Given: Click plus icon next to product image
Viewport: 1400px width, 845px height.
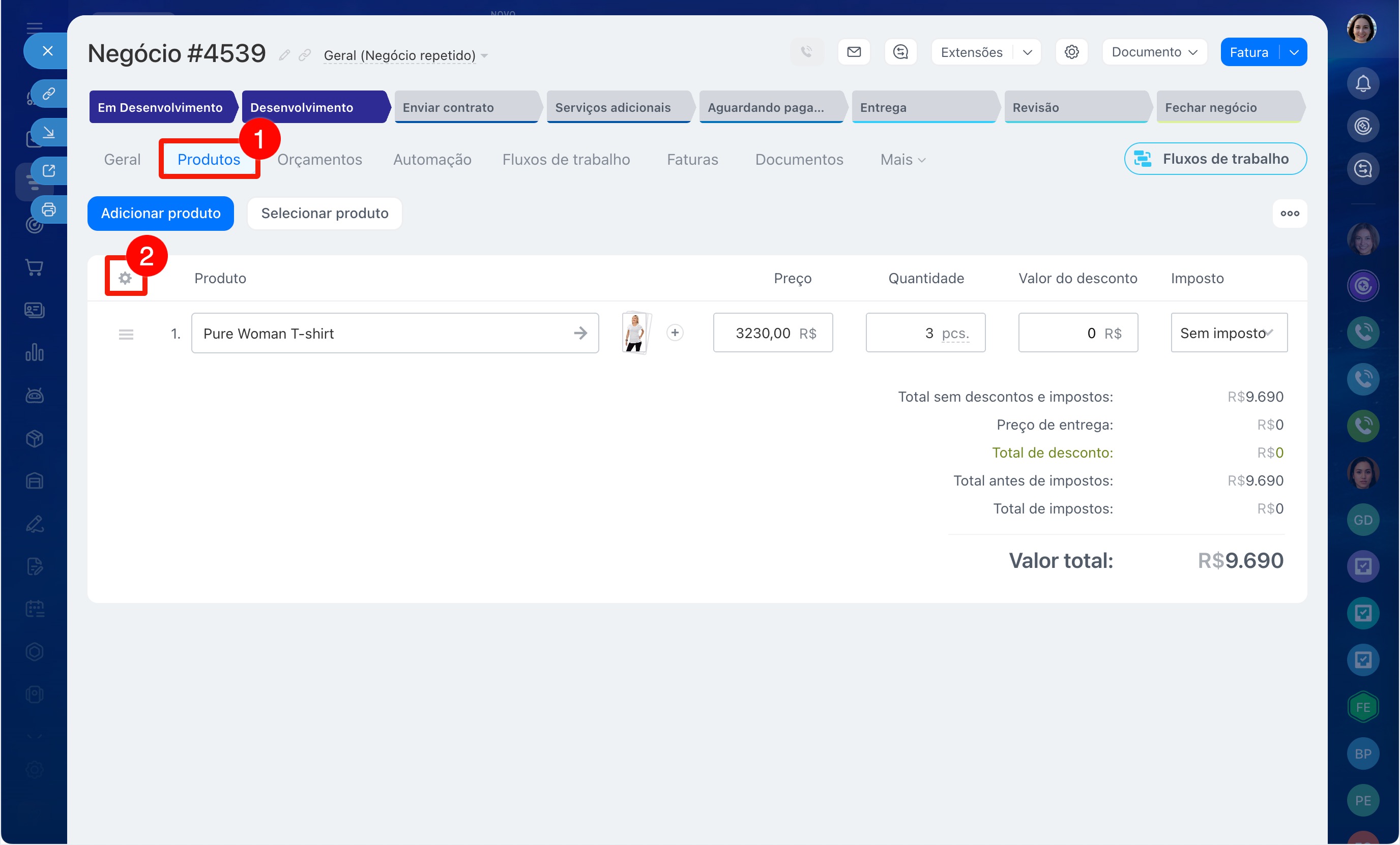Looking at the screenshot, I should (675, 333).
